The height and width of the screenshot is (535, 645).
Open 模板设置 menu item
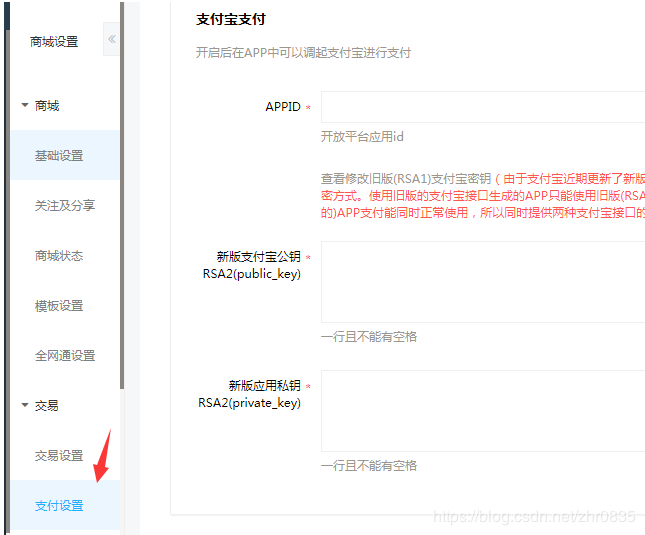tap(65, 306)
